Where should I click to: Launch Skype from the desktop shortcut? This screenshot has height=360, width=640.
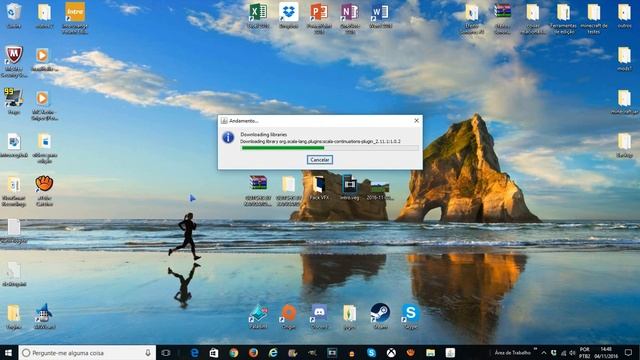pos(411,316)
